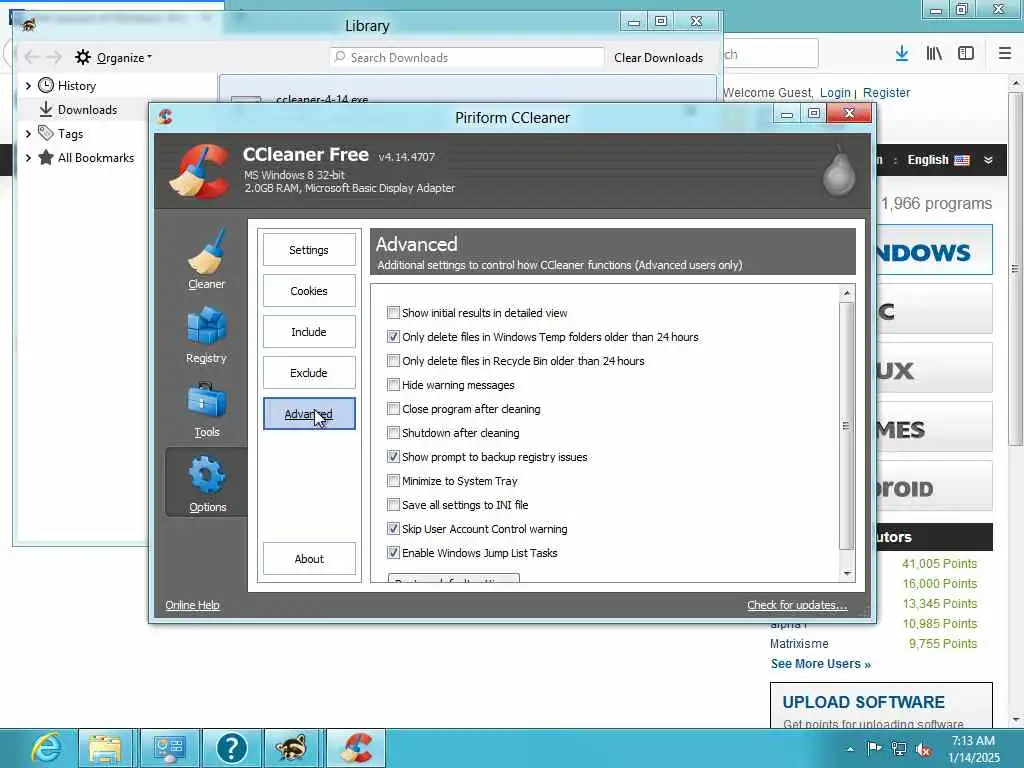Click the Organize gear in Library window
The width and height of the screenshot is (1024, 768).
point(83,57)
